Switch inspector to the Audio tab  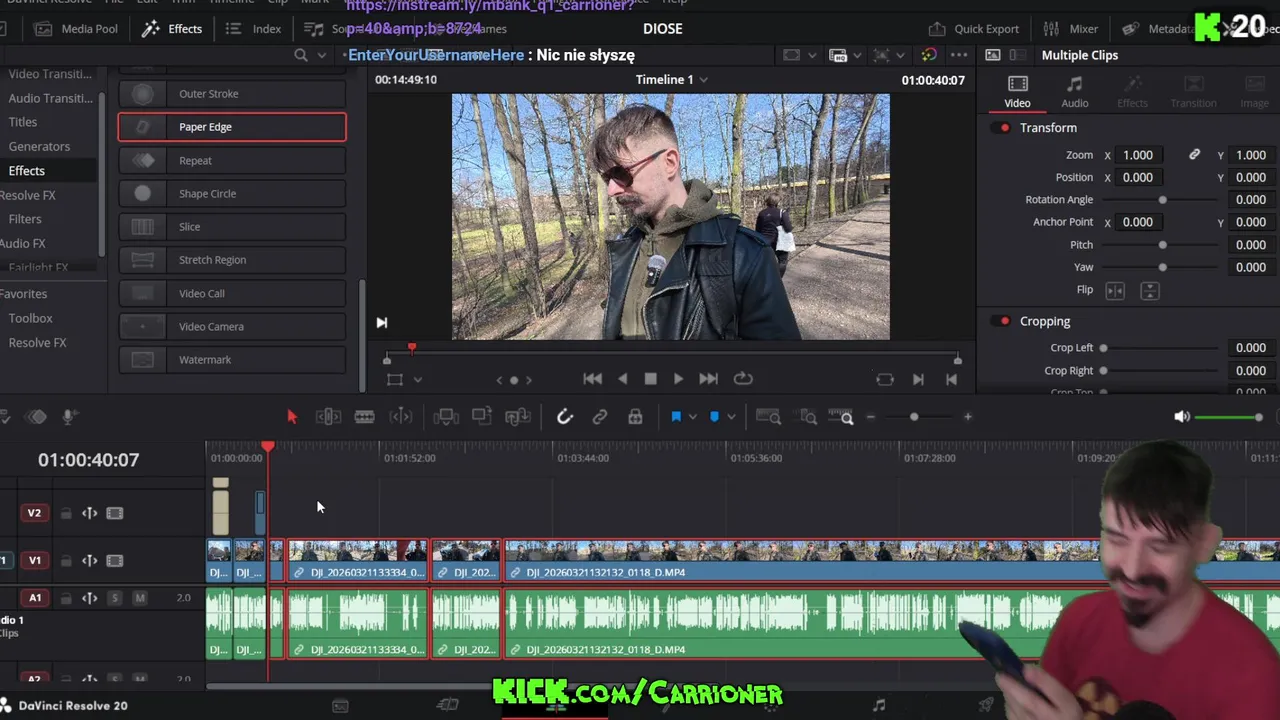(x=1075, y=92)
